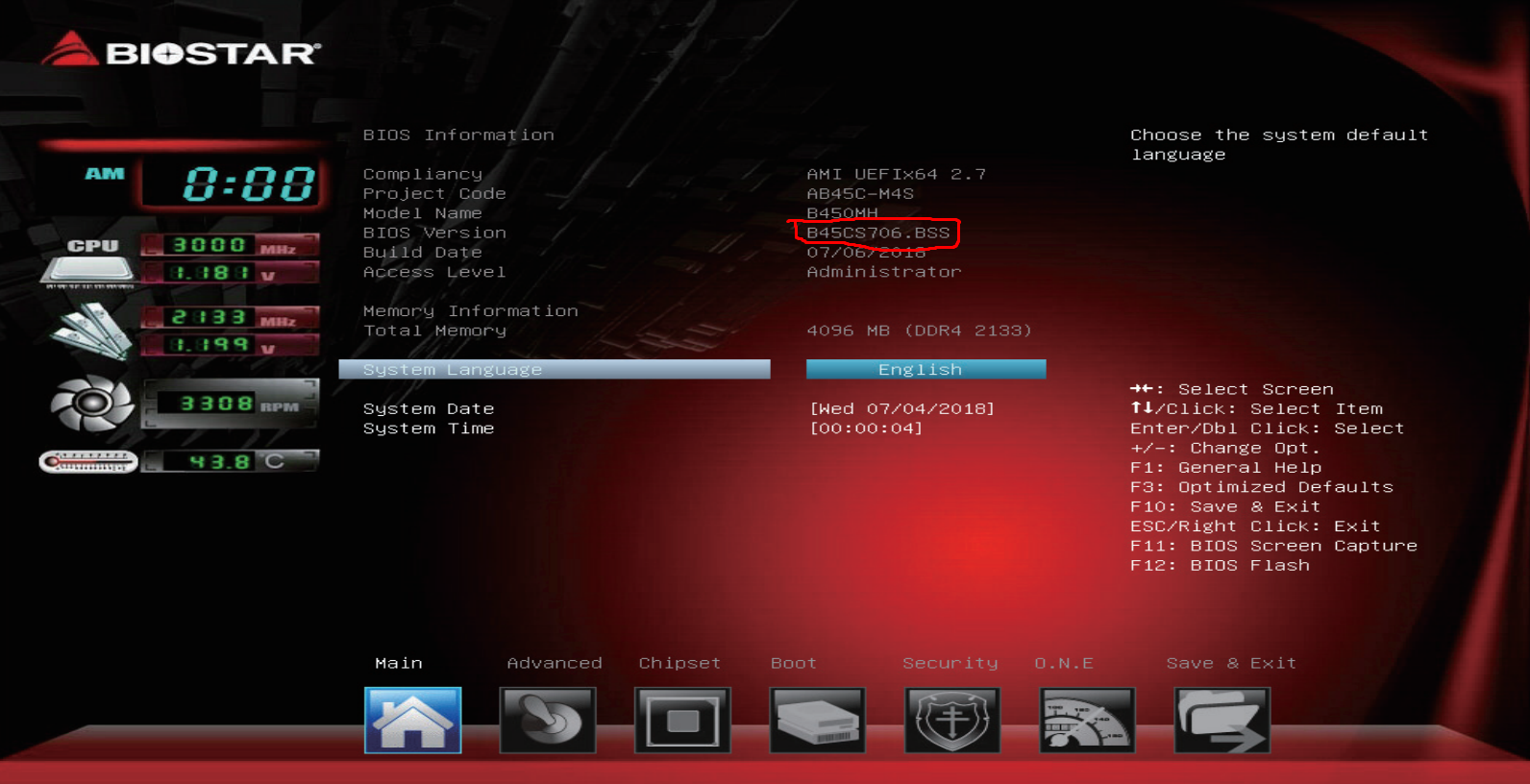Click the Enter/Dbl Click: Select hint
The height and width of the screenshot is (784, 1530).
pyautogui.click(x=1268, y=429)
